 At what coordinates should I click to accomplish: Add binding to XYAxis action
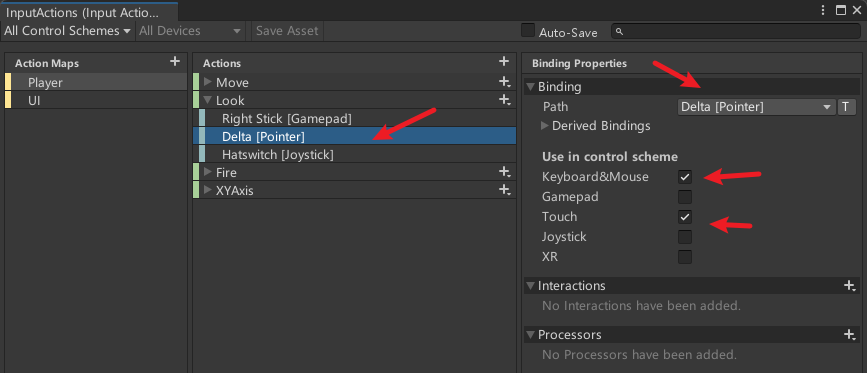[x=504, y=190]
